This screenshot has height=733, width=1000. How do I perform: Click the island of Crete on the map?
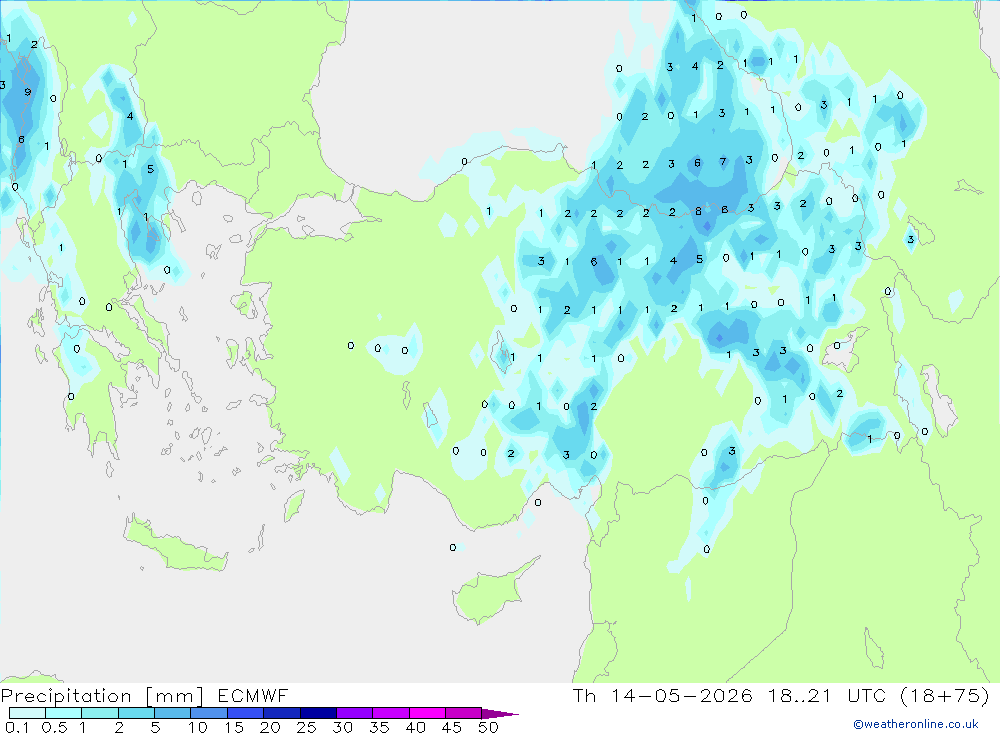[175, 544]
